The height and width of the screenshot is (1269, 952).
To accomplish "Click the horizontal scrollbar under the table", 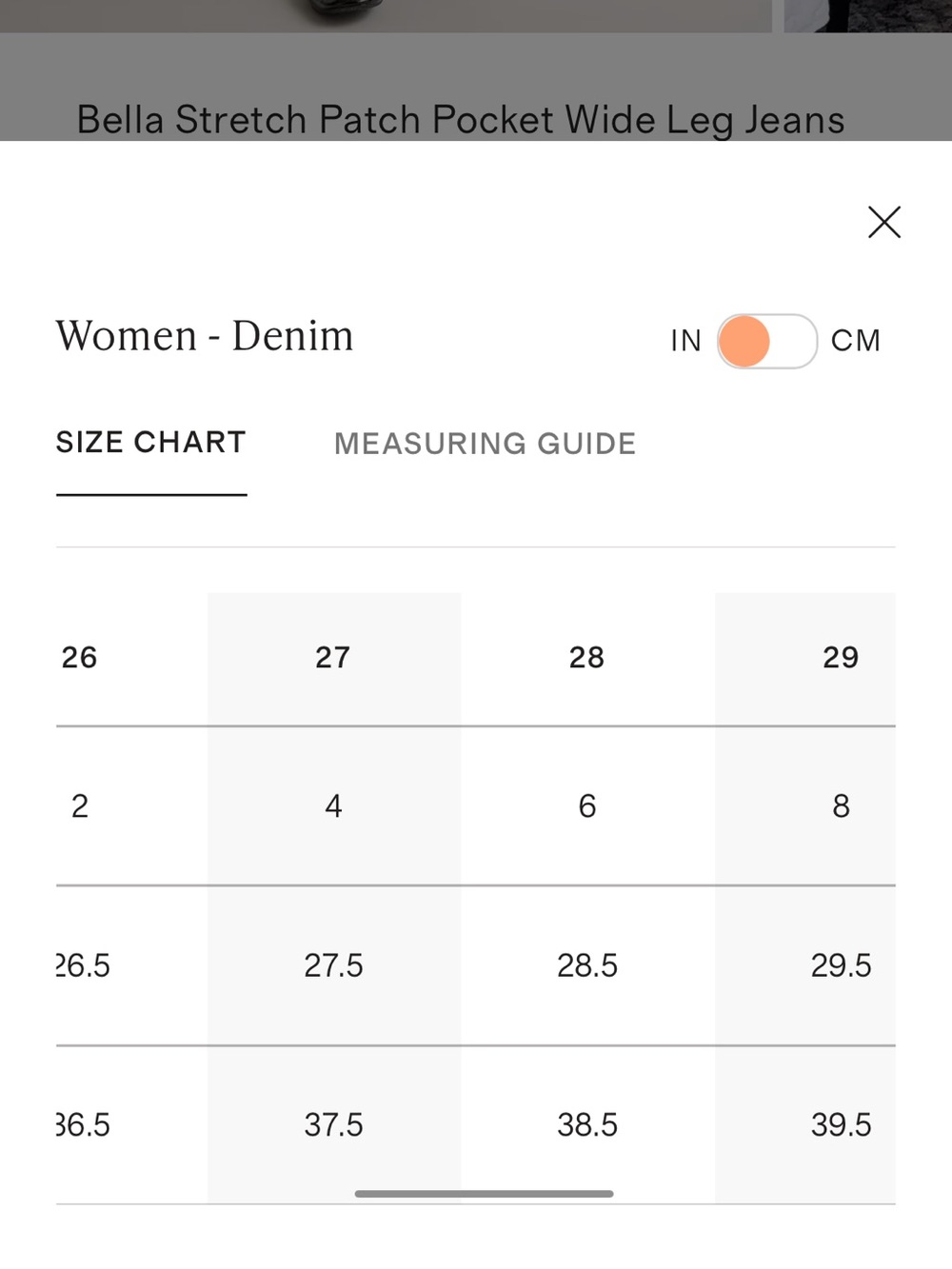I will click(484, 1194).
